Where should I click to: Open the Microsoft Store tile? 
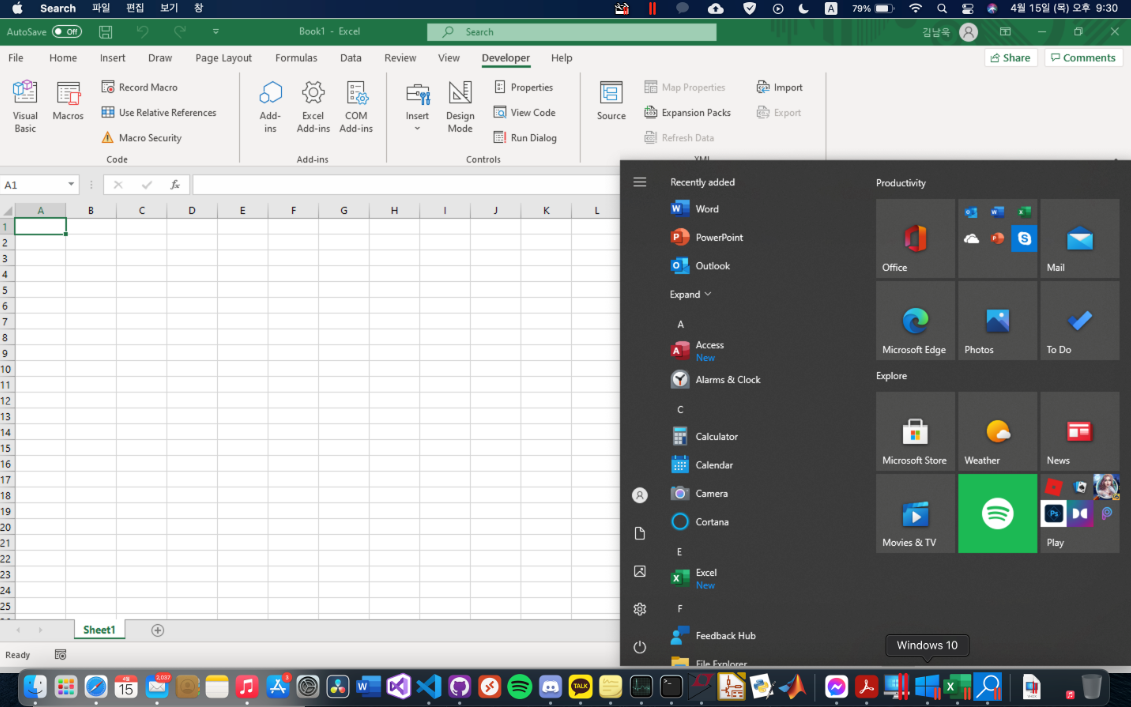pyautogui.click(x=915, y=431)
